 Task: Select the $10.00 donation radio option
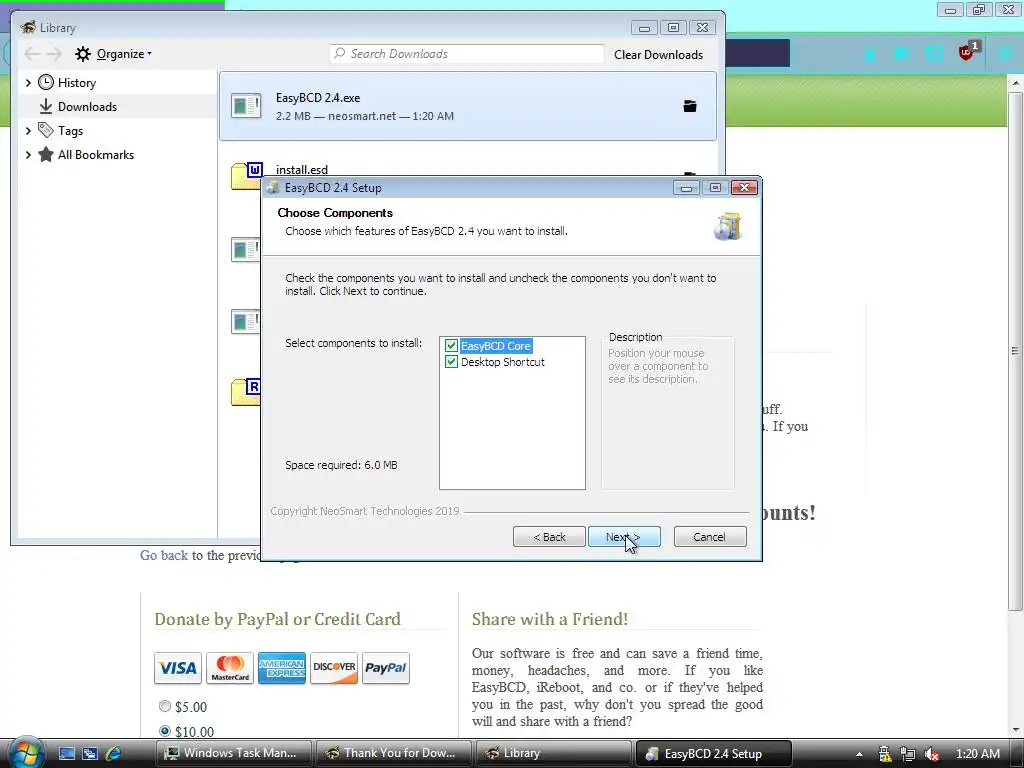[x=165, y=731]
